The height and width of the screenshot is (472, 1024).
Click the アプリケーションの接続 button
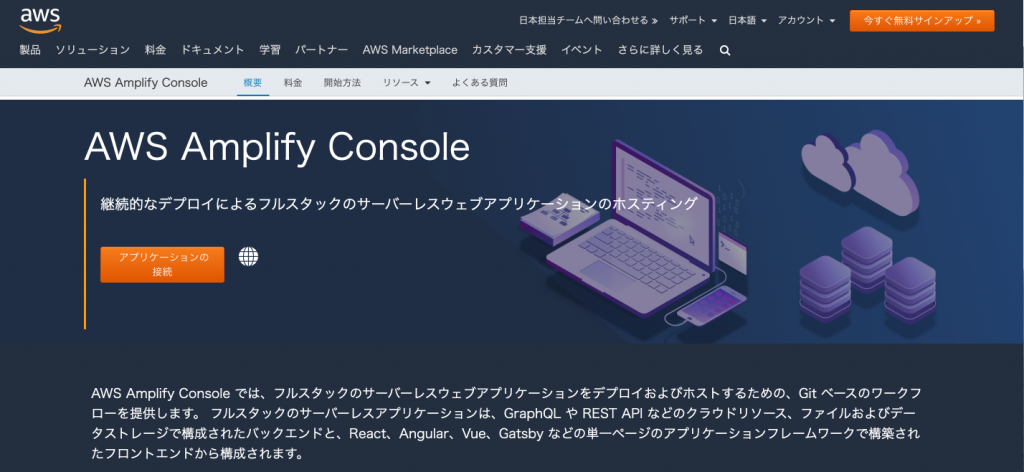coord(162,264)
